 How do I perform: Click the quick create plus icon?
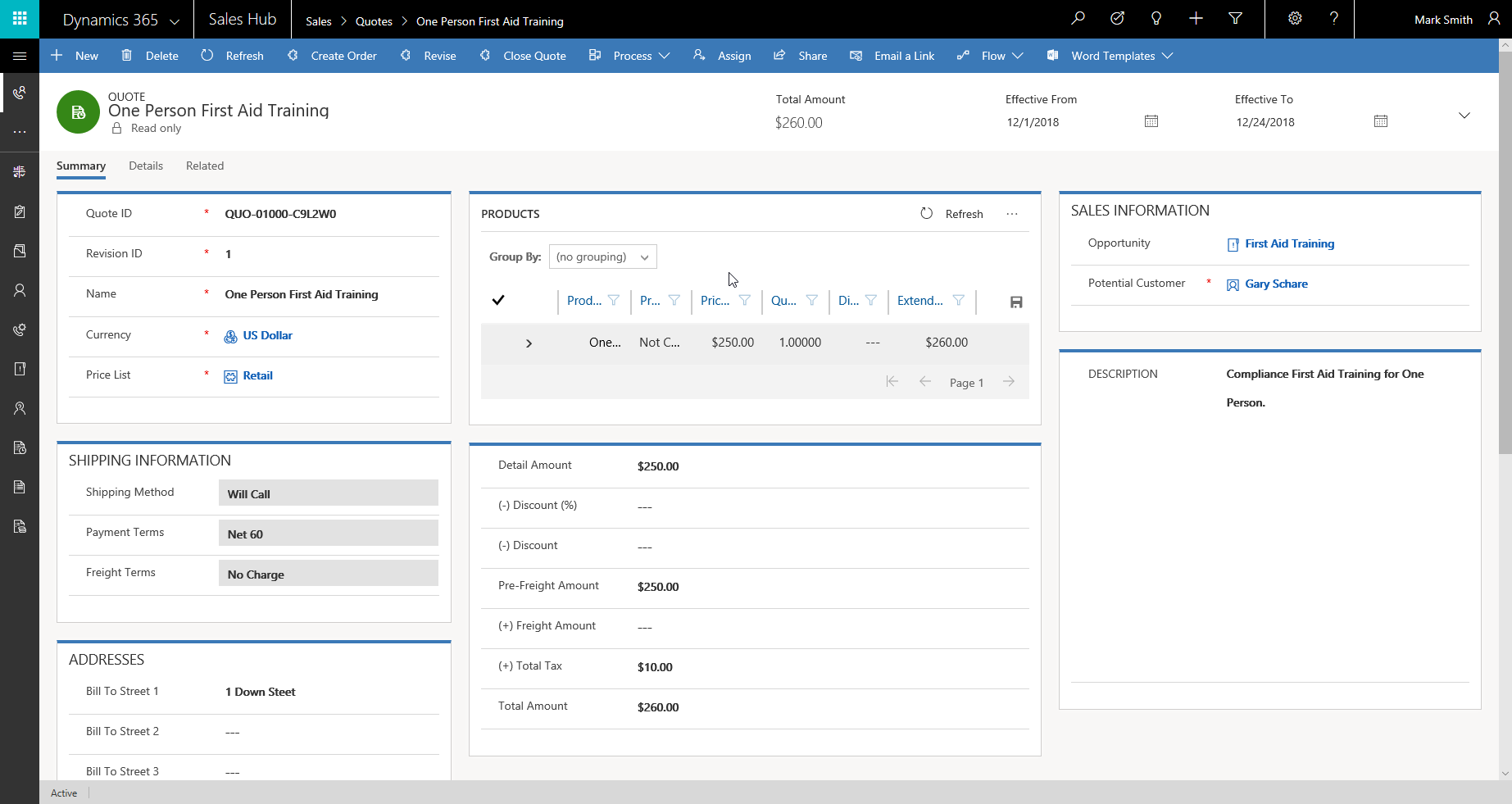pos(1196,19)
